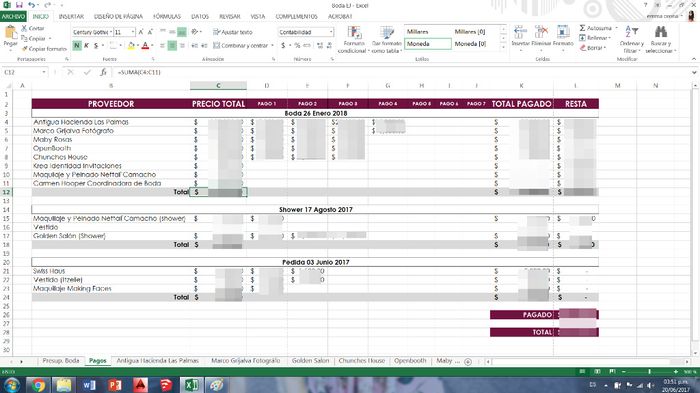
Task: Apply the yellow fill color bucket
Action: tap(131, 46)
